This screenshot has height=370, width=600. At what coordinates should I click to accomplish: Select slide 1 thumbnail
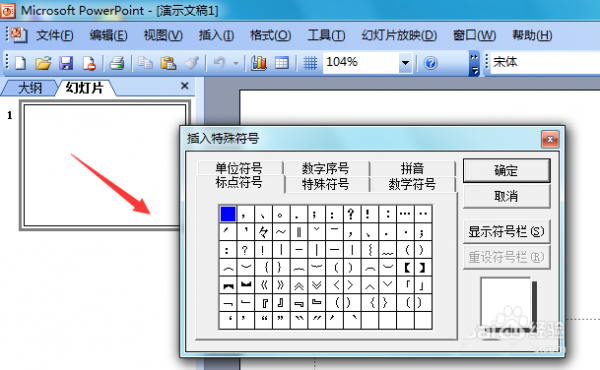pos(104,165)
